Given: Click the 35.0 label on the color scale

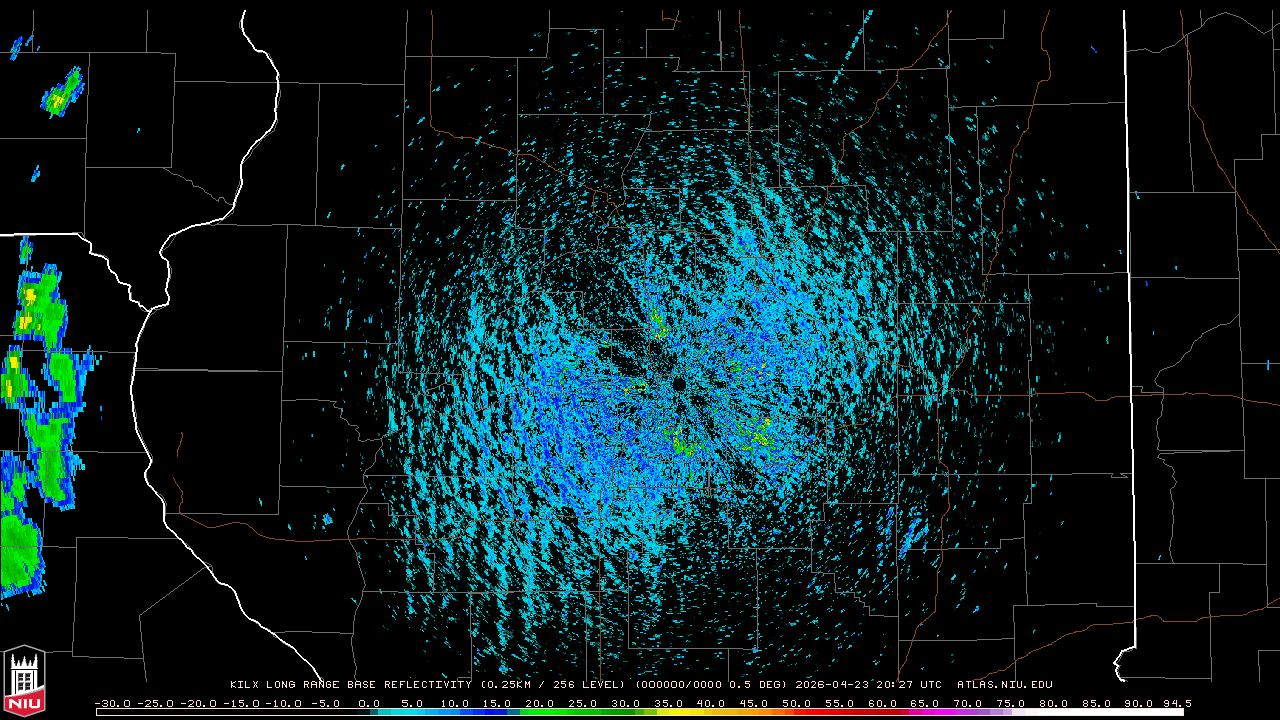Looking at the screenshot, I should coord(669,703).
